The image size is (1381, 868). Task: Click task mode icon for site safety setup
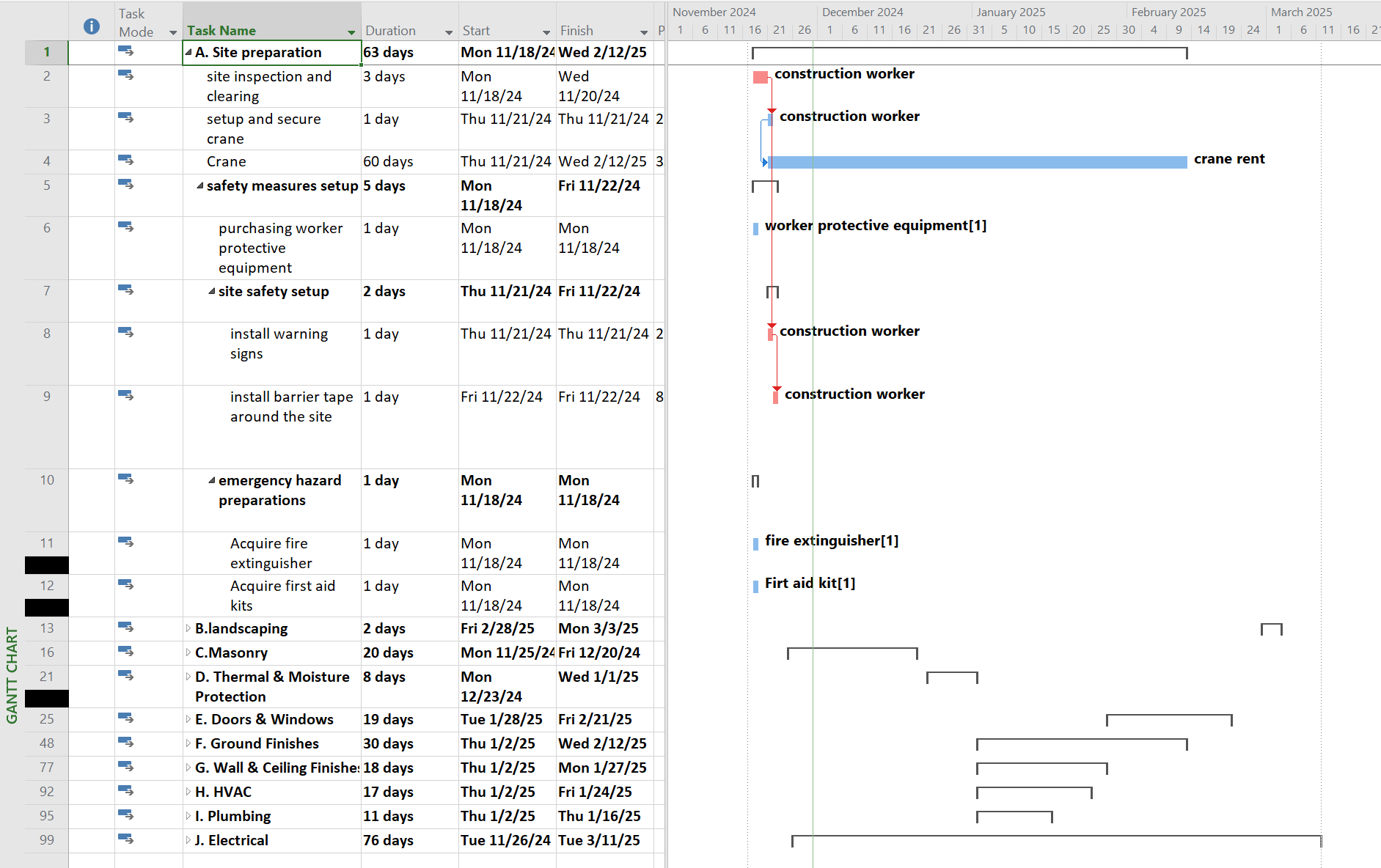pyautogui.click(x=126, y=290)
